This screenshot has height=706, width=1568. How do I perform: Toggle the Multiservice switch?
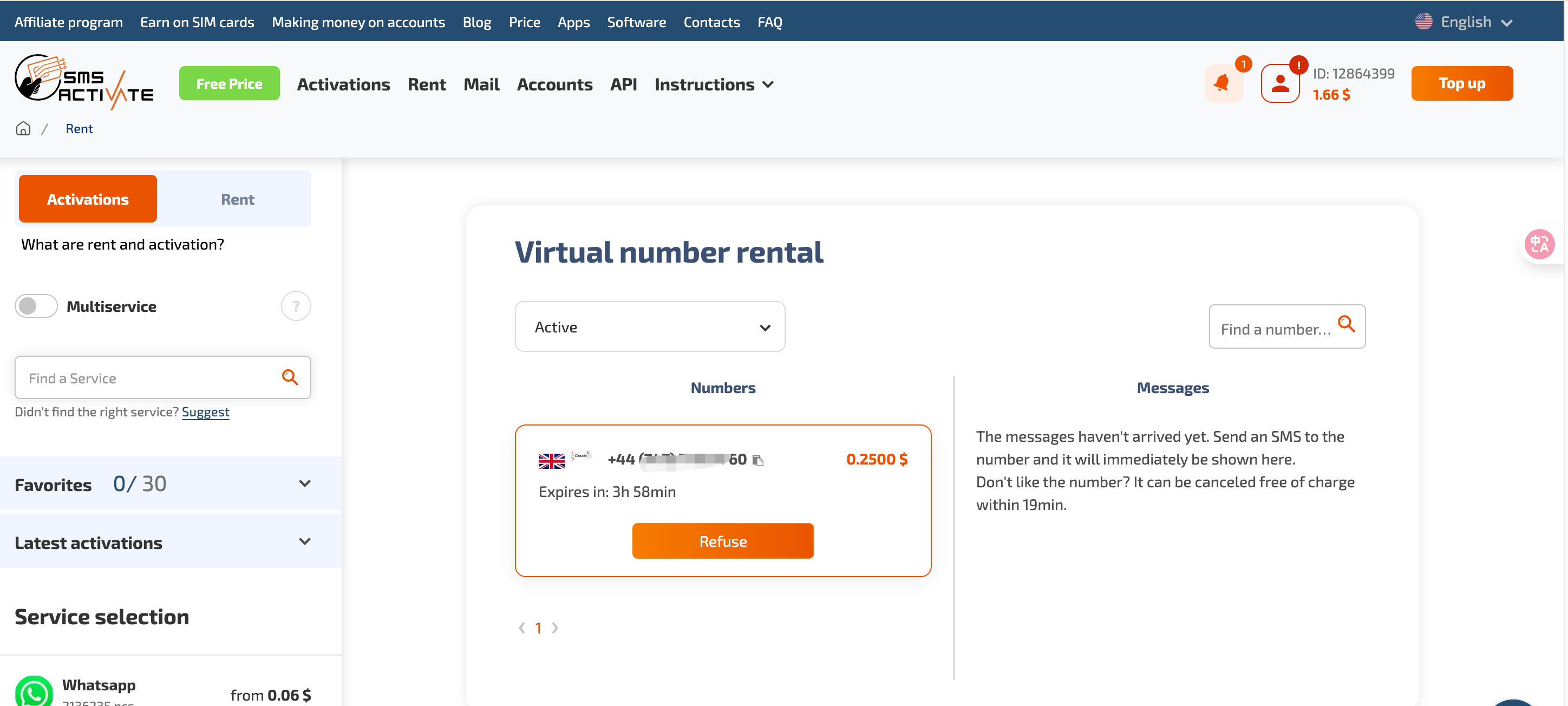(36, 306)
